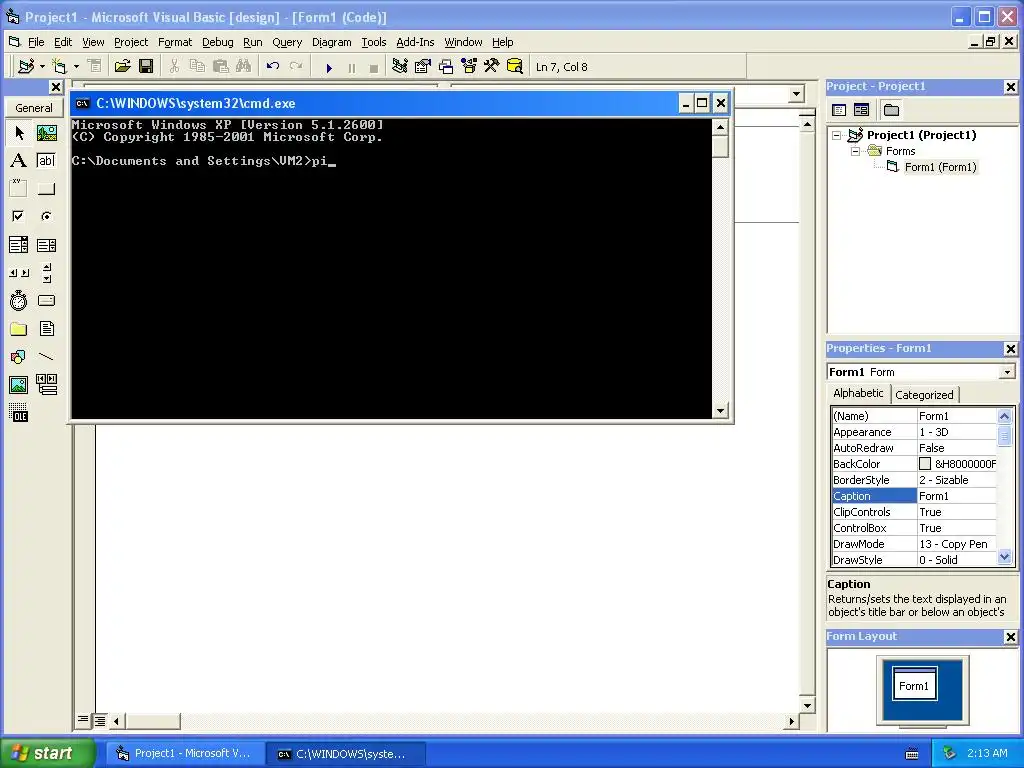Collapse the Forms folder node
The image size is (1024, 768).
click(x=855, y=151)
